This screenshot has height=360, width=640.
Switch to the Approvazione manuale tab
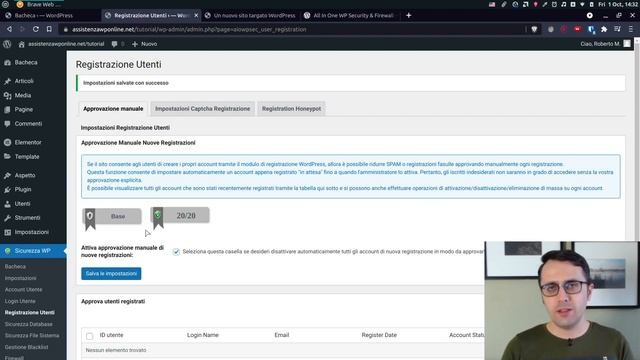click(x=113, y=109)
